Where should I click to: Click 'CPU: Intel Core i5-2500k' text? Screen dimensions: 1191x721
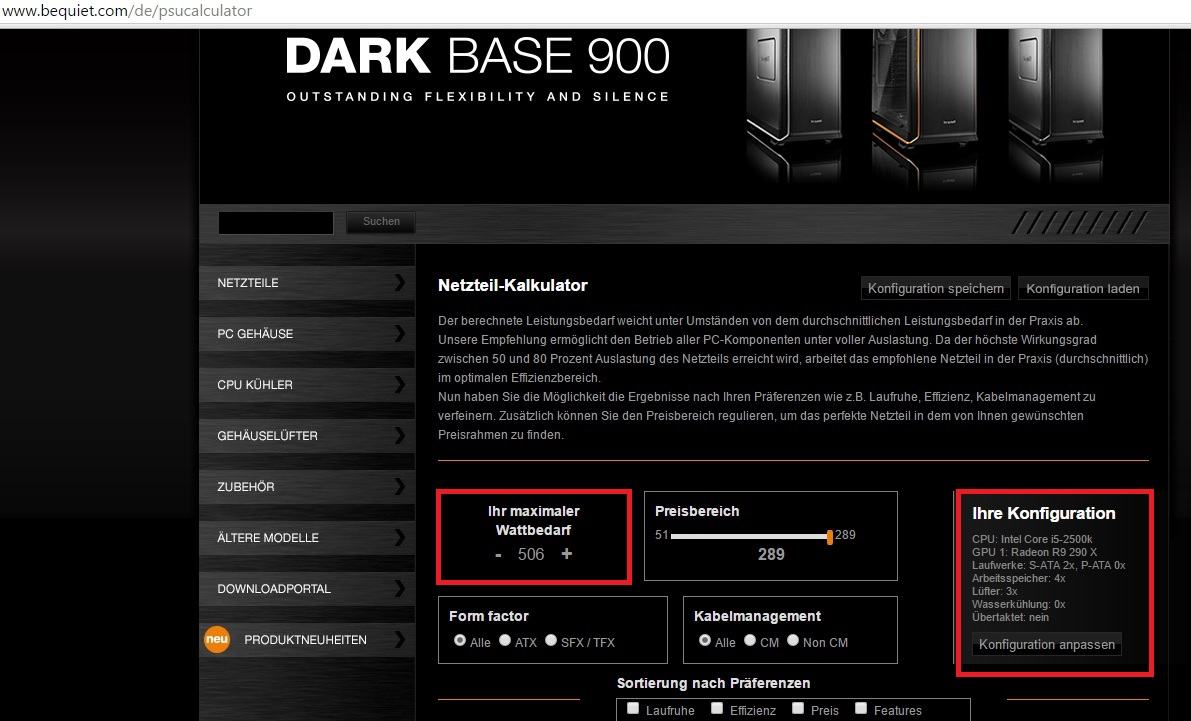click(1032, 539)
